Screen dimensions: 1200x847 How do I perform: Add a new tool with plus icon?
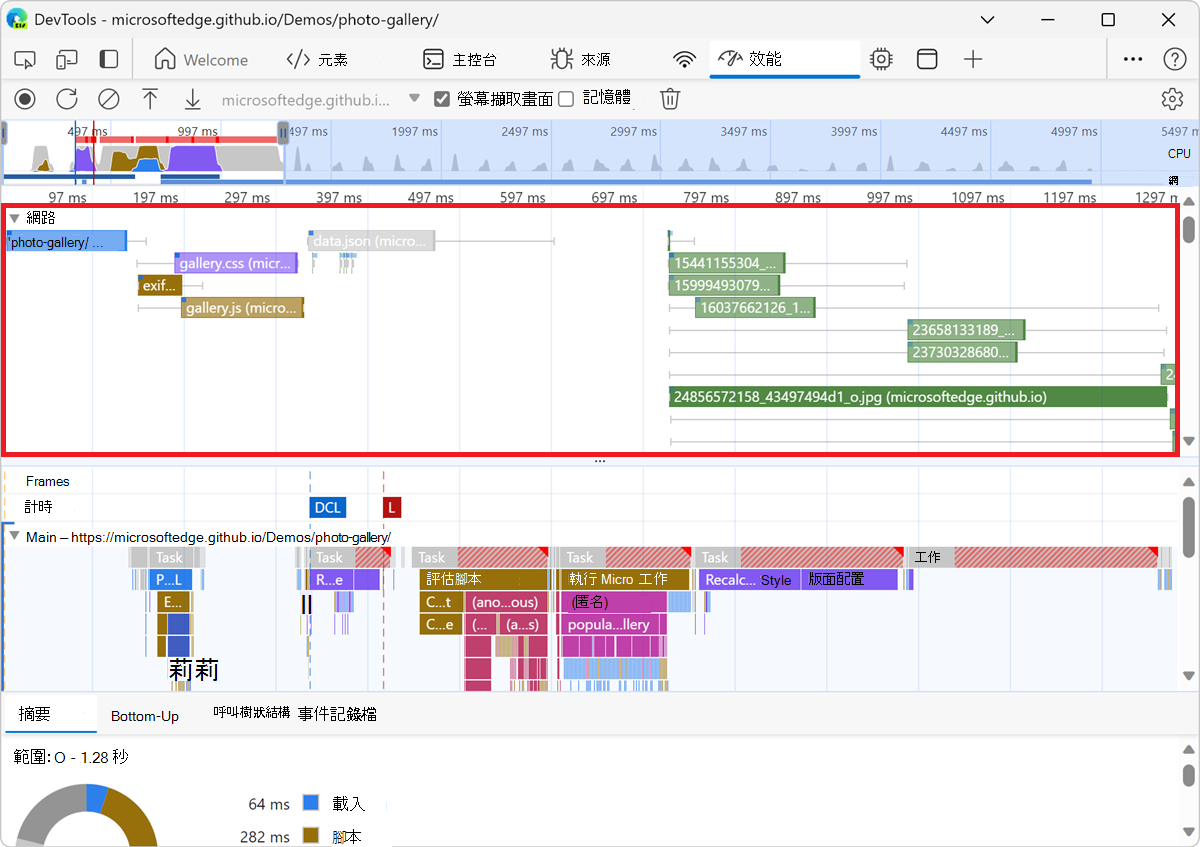pyautogui.click(x=973, y=59)
